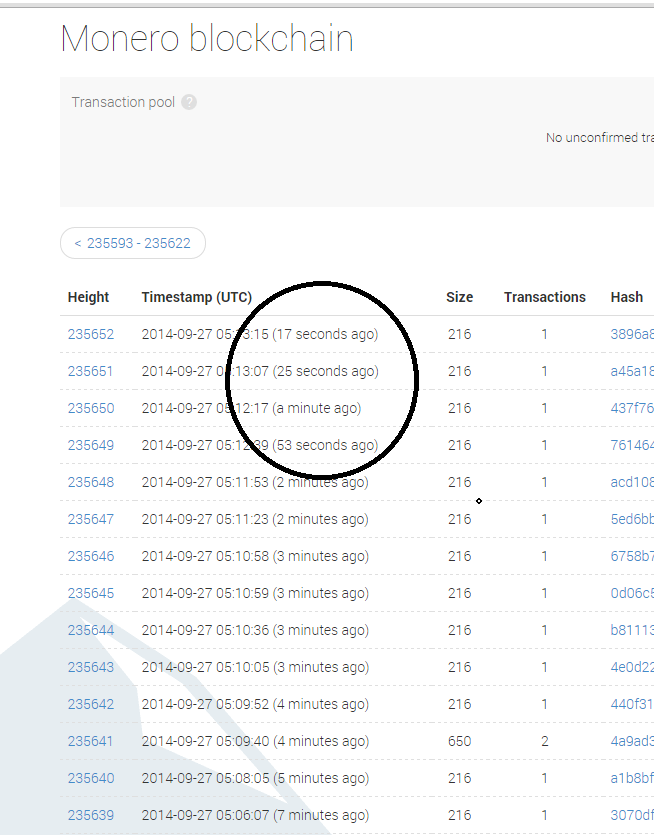662x835 pixels.
Task: Open block hash starting 6758b7
Action: tap(632, 556)
